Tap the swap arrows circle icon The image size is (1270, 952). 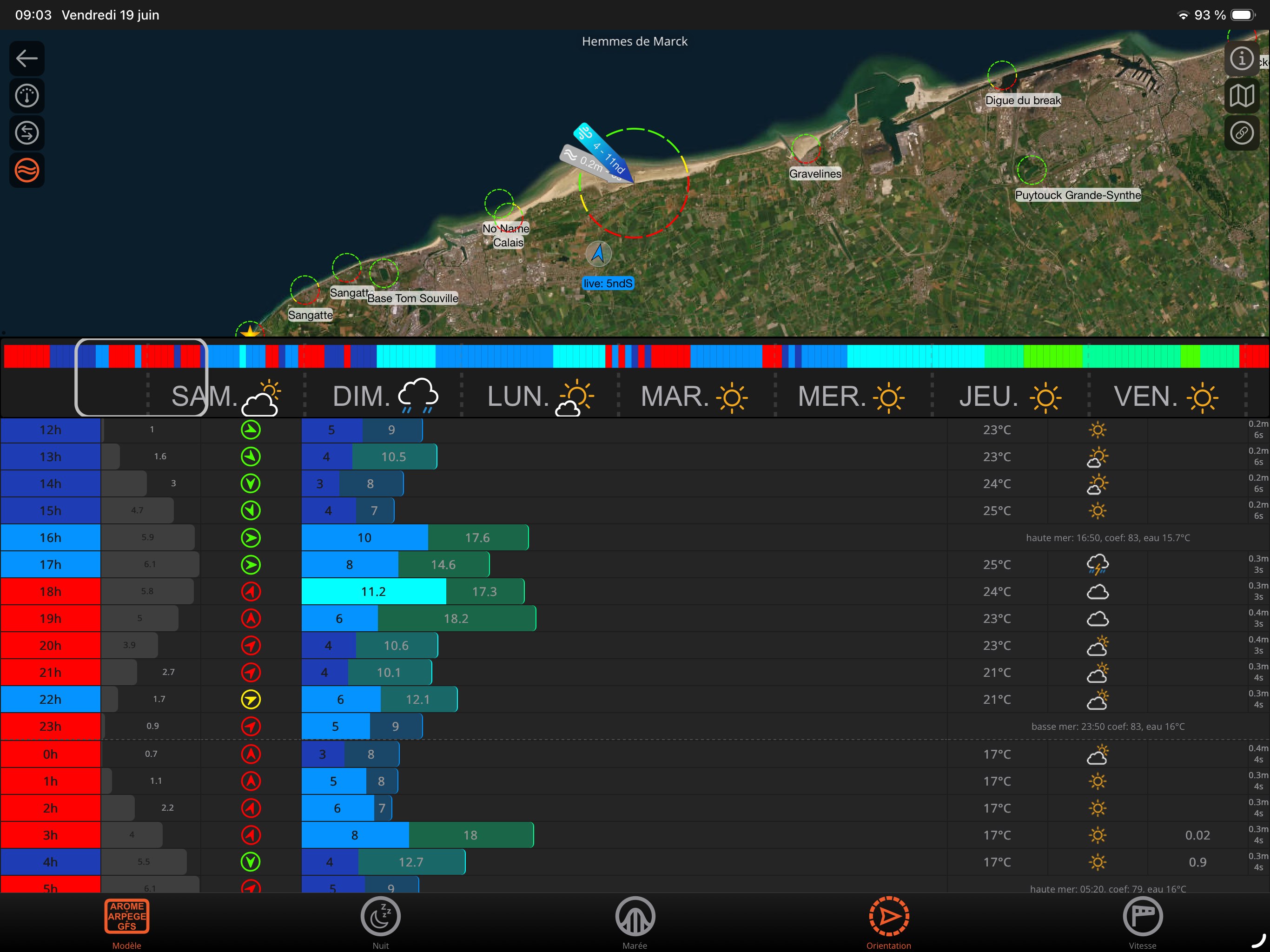click(26, 132)
